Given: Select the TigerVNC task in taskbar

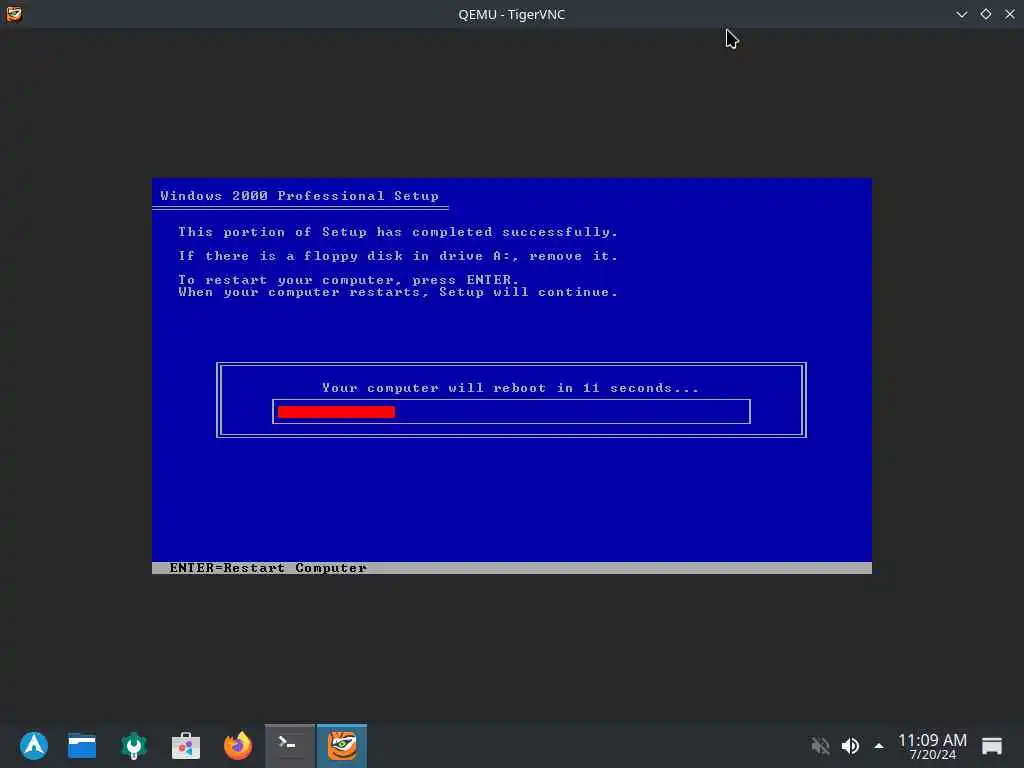Looking at the screenshot, I should pos(342,745).
